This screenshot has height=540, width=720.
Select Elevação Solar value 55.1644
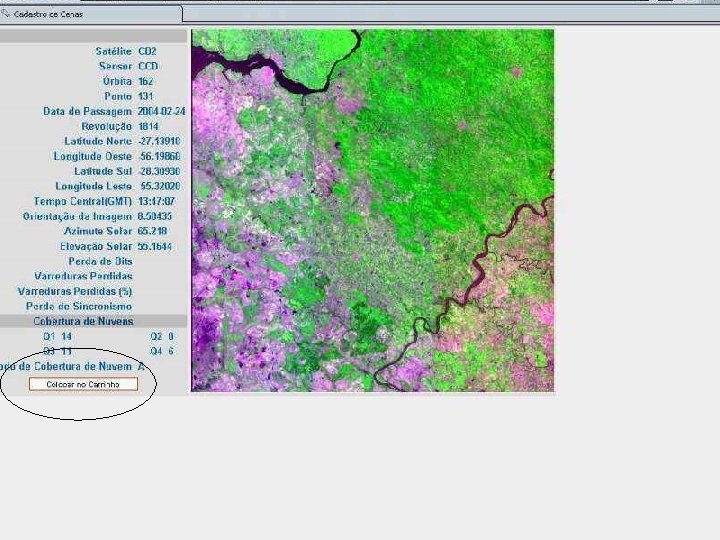coord(155,247)
